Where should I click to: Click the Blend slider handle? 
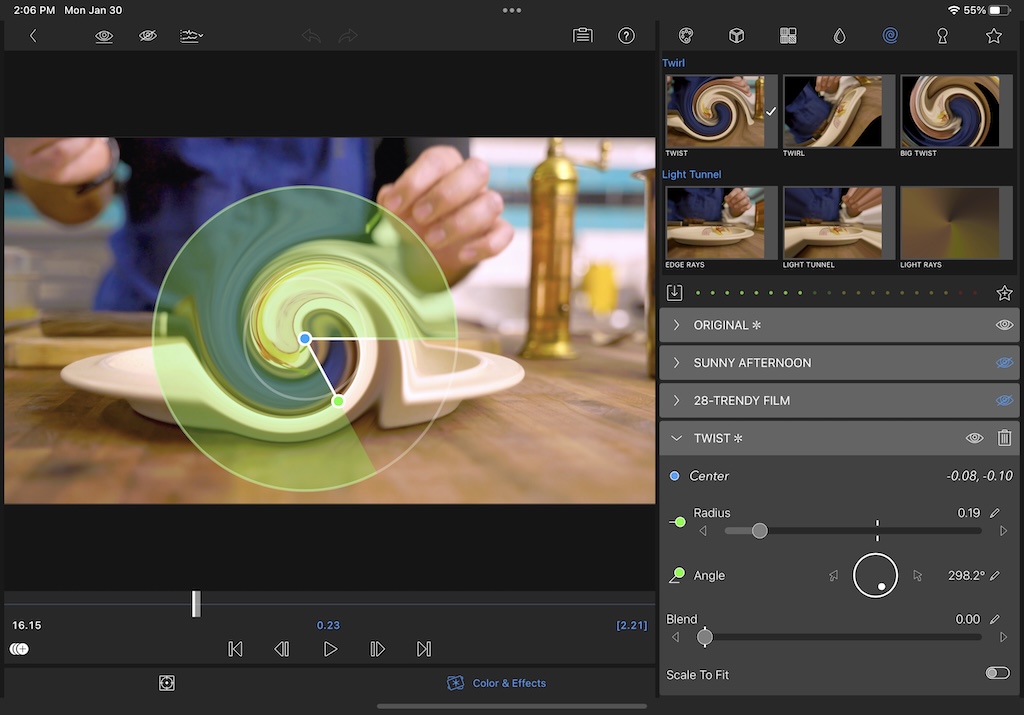[705, 637]
